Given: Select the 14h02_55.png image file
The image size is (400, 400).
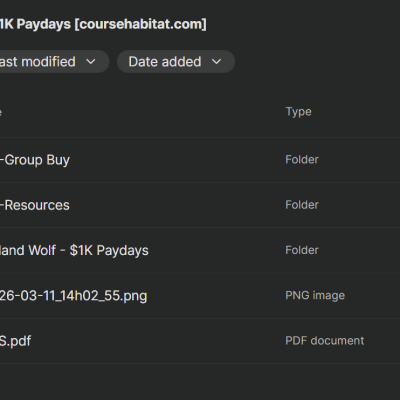Looking at the screenshot, I should pyautogui.click(x=73, y=296).
